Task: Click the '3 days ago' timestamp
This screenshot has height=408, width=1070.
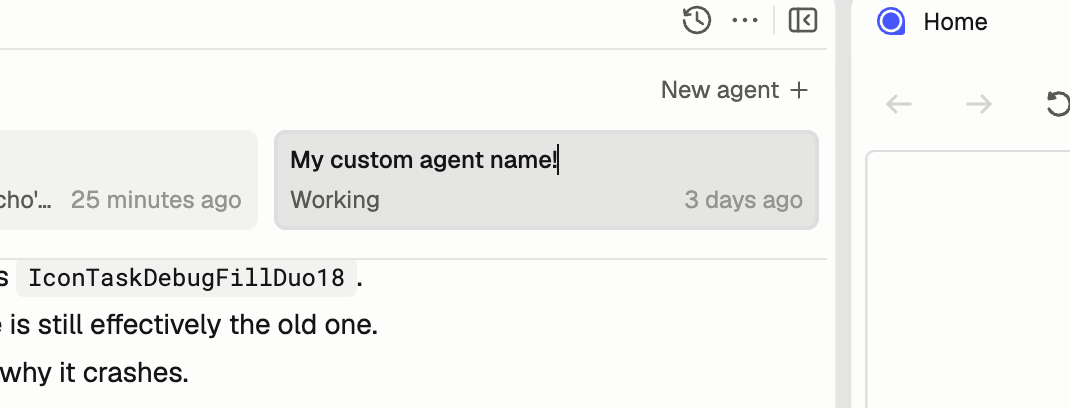Action: point(743,200)
